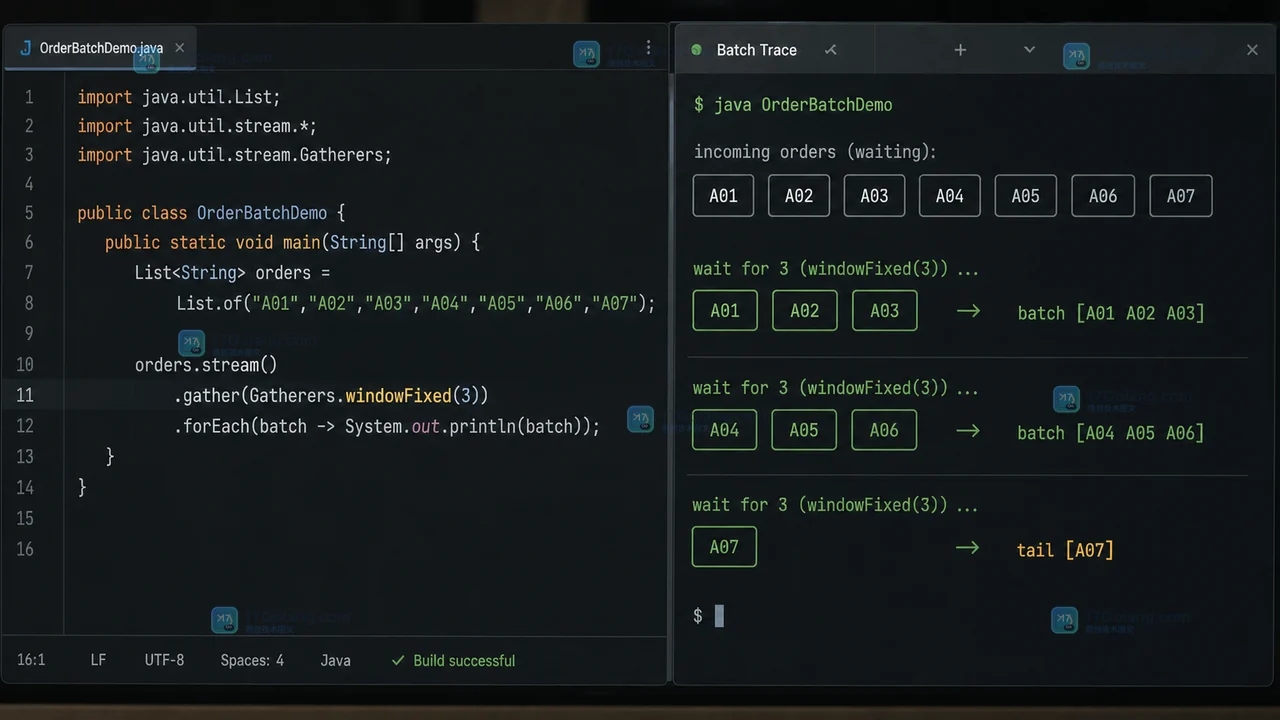Switch to the OrderBatchDemo.java tab
The height and width of the screenshot is (720, 1280).
click(x=99, y=48)
